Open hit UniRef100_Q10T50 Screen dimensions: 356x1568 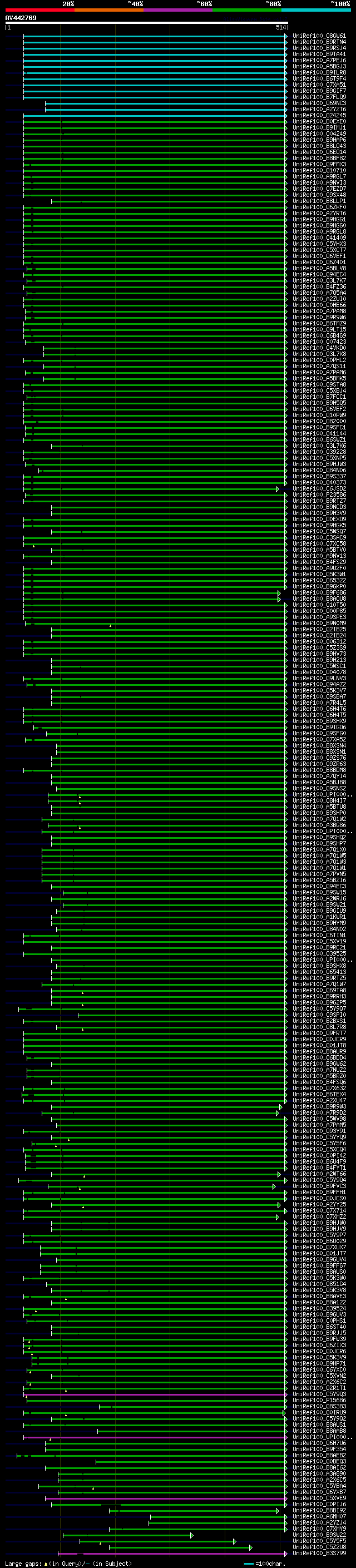pos(319,605)
